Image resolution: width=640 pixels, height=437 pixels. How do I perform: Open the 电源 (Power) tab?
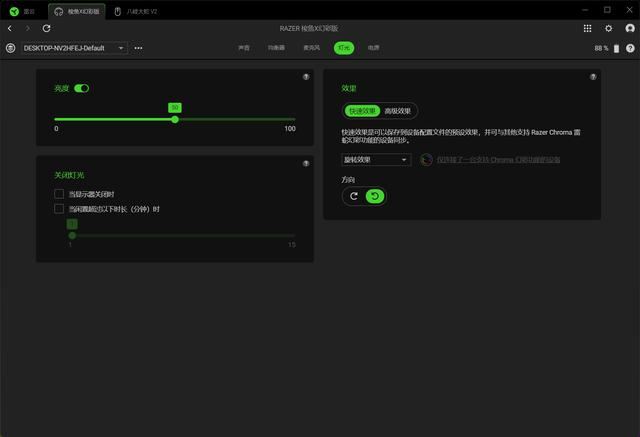[x=373, y=47]
